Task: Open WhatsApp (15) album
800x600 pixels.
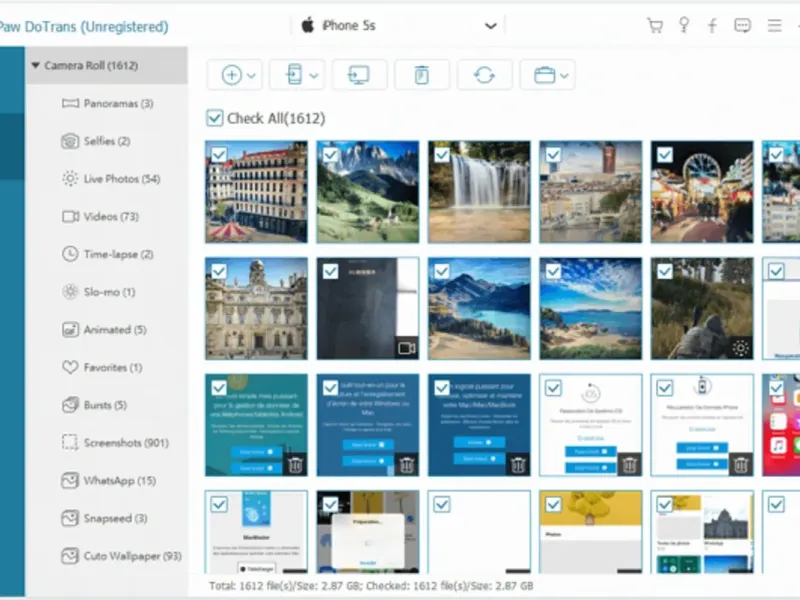Action: pyautogui.click(x=108, y=481)
